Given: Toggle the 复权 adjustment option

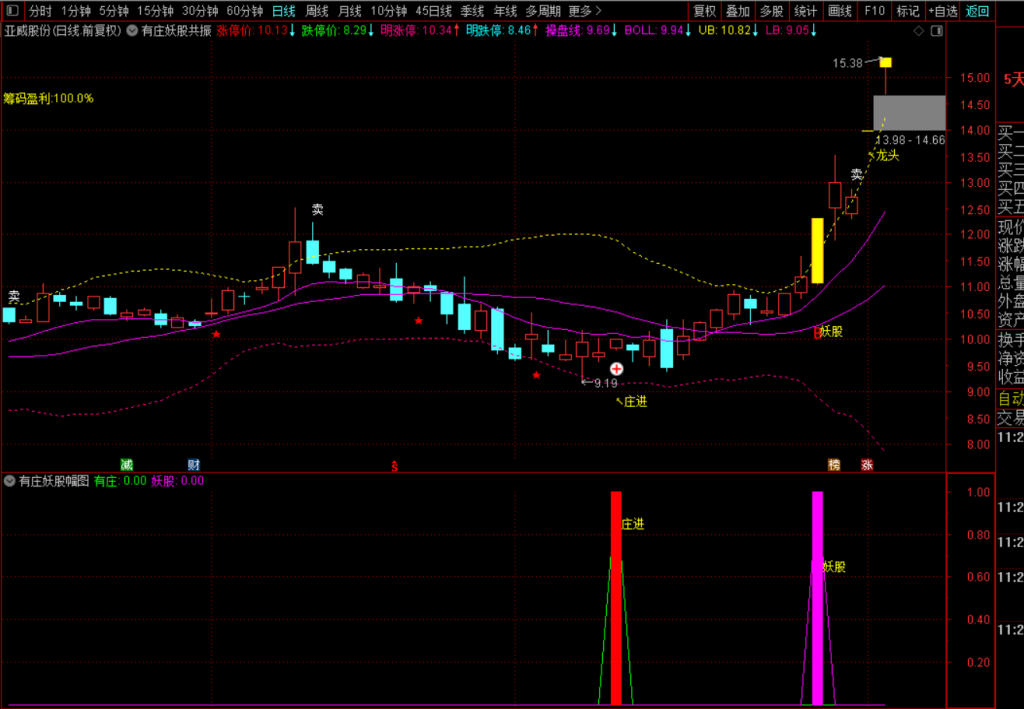Looking at the screenshot, I should (x=704, y=11).
